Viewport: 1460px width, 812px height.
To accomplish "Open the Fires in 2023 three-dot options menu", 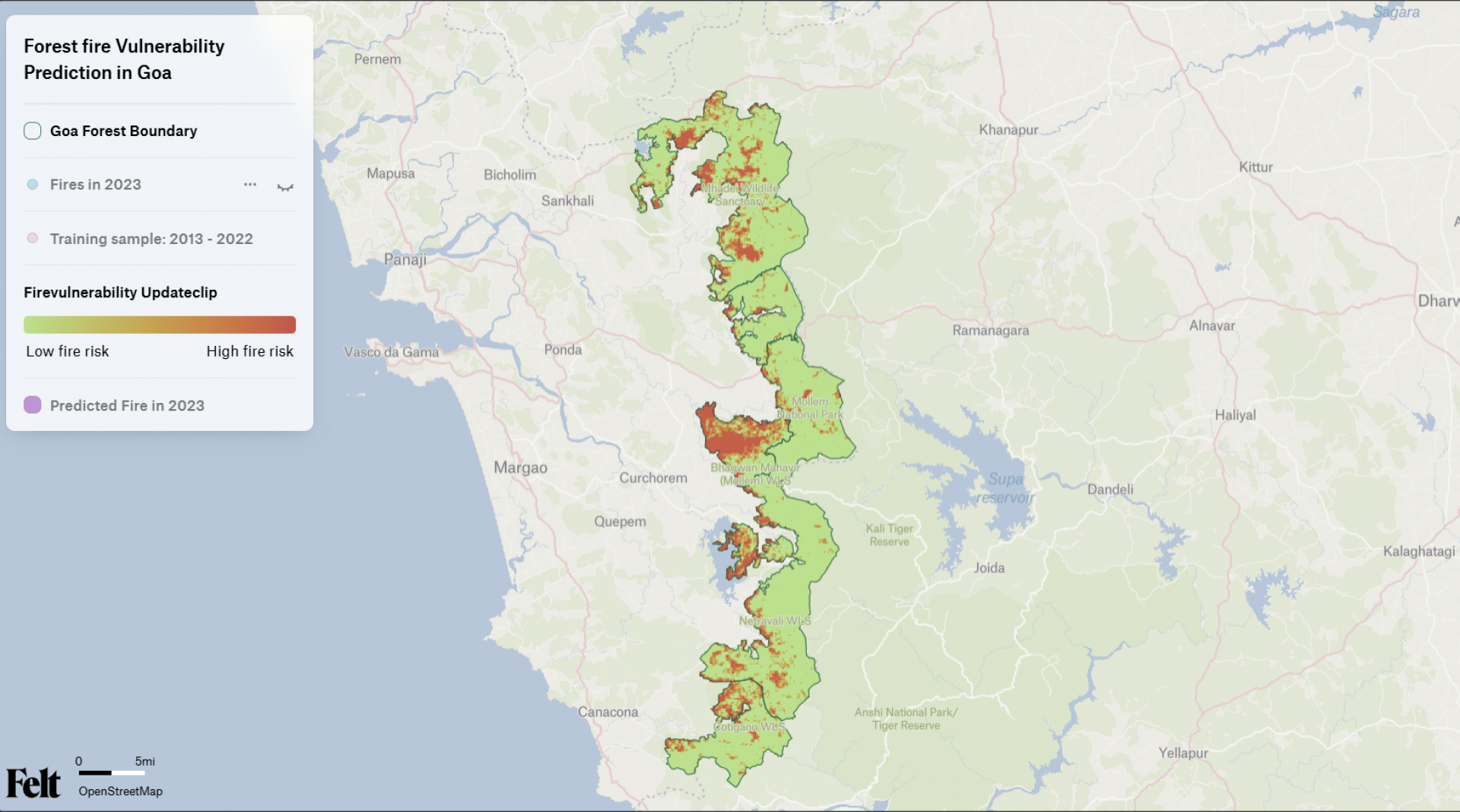I will 250,185.
